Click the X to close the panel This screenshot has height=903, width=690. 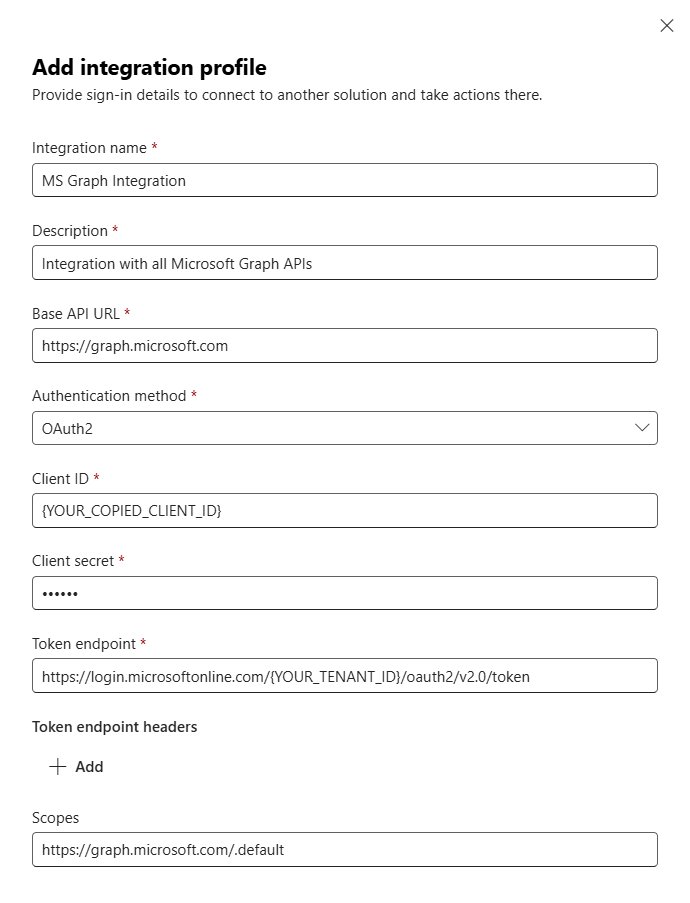667,25
